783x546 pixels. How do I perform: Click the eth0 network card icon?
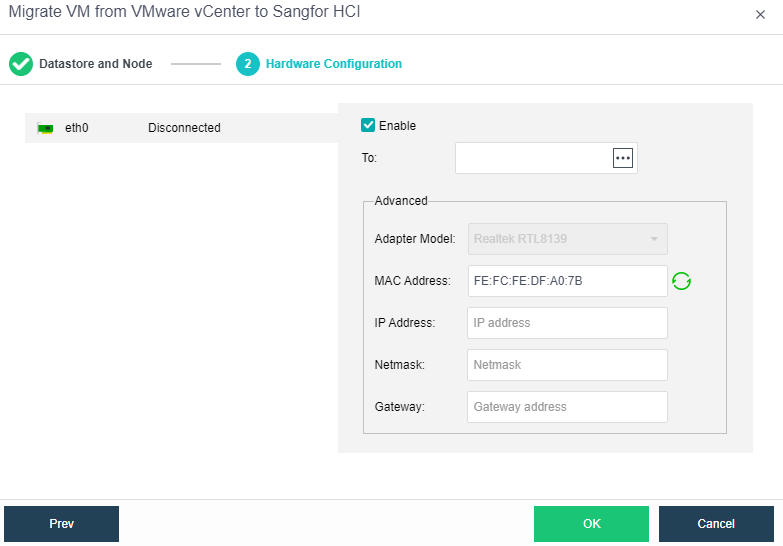click(45, 128)
